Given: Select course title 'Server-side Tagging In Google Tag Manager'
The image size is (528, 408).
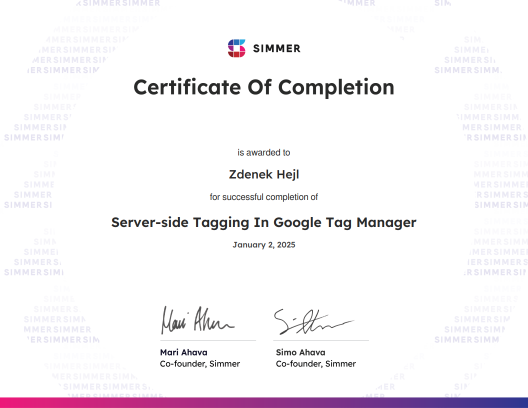Looking at the screenshot, I should tap(264, 223).
